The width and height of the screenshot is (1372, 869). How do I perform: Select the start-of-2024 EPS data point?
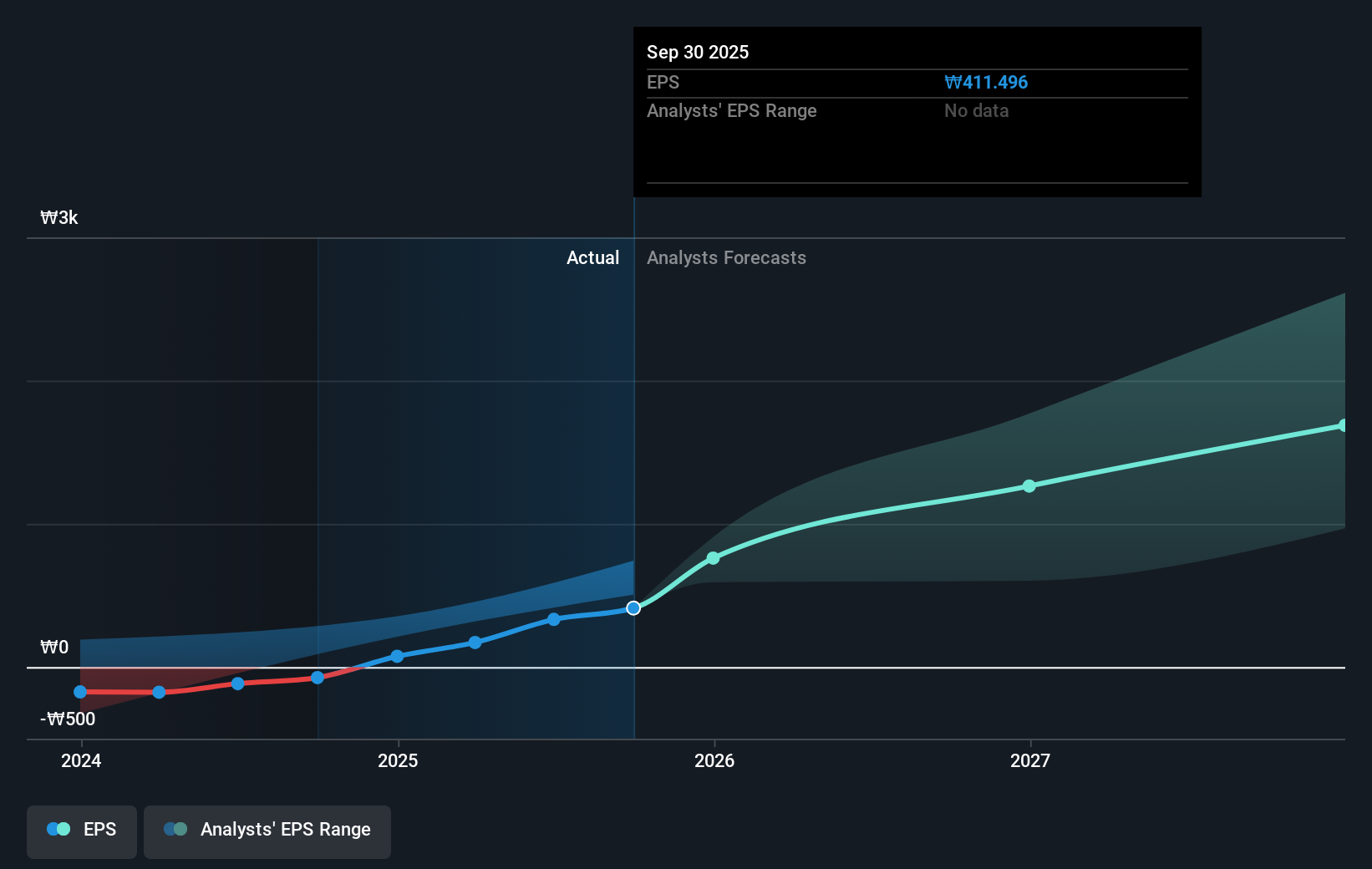80,692
